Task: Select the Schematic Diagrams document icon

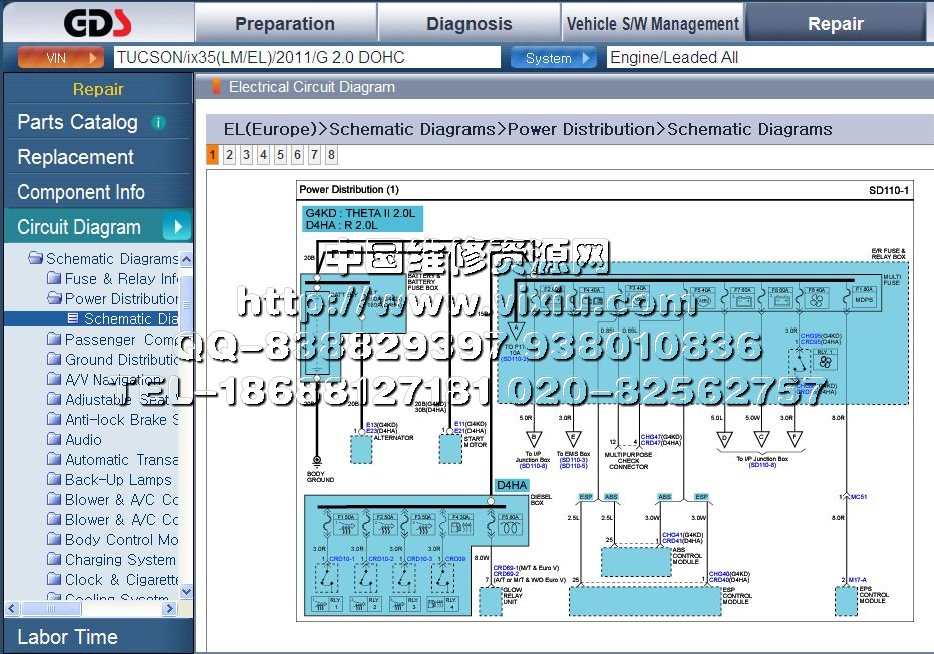Action: coord(73,318)
